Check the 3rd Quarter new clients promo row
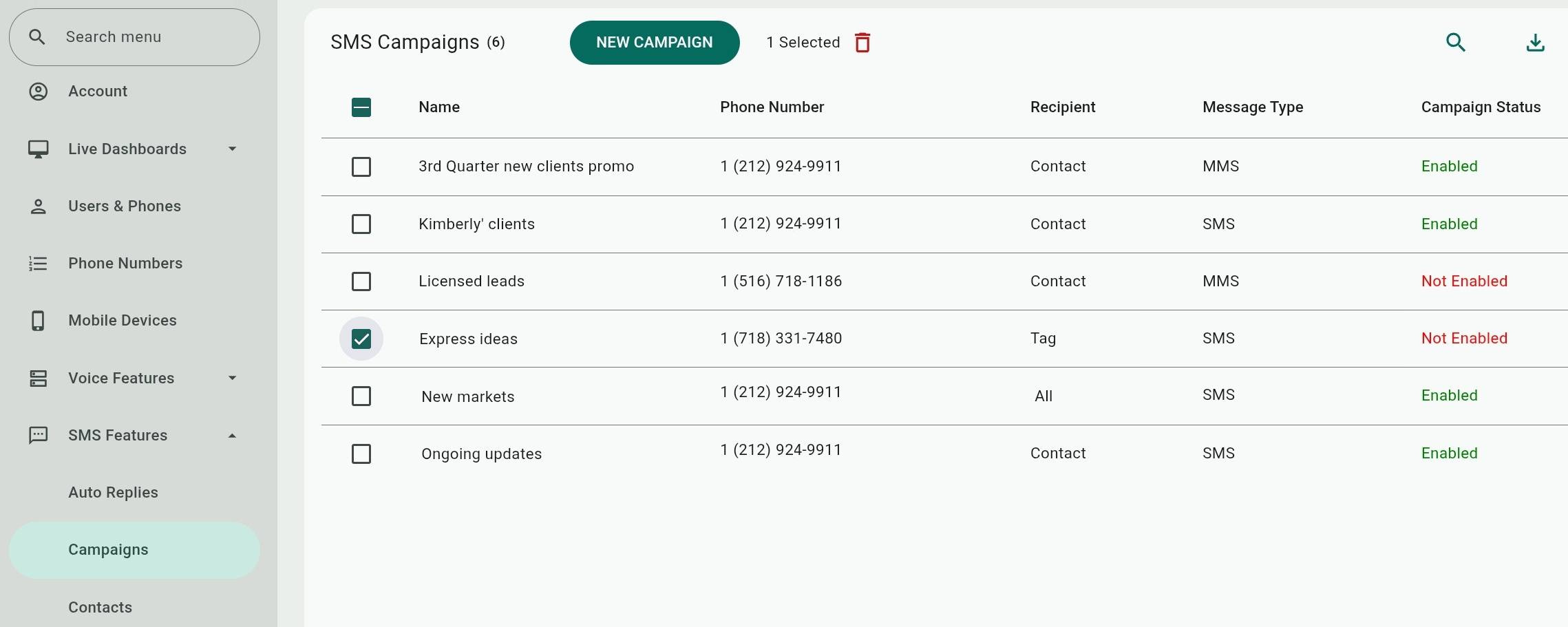This screenshot has width=1568, height=627. pos(361,167)
